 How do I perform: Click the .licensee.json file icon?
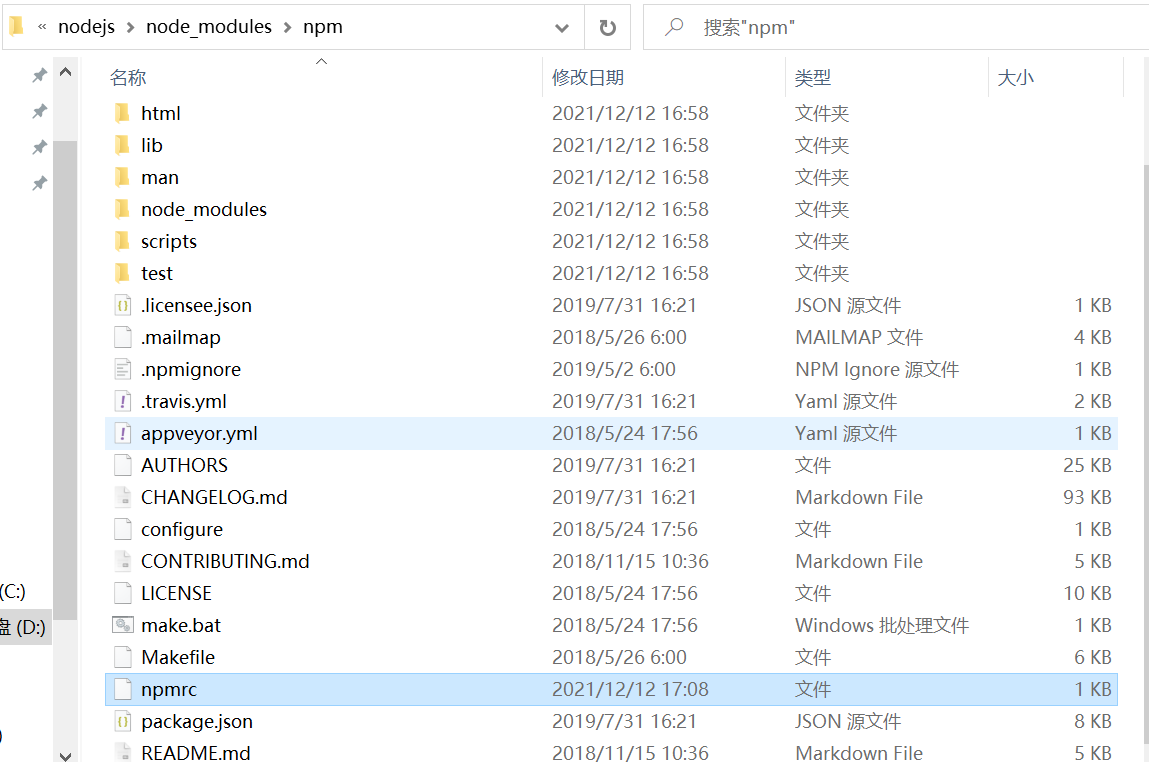pyautogui.click(x=122, y=306)
